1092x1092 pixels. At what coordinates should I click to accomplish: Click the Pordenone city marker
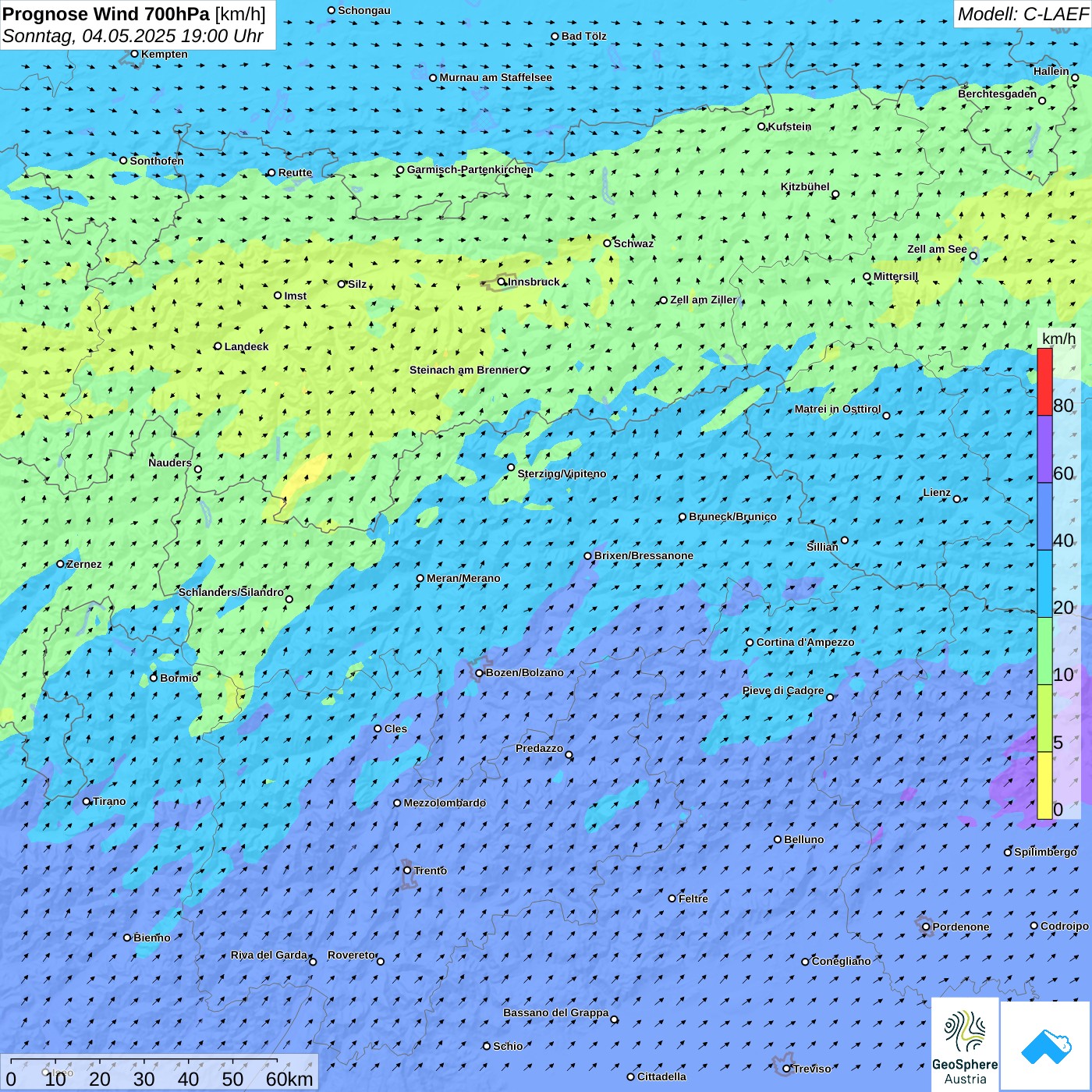[926, 927]
